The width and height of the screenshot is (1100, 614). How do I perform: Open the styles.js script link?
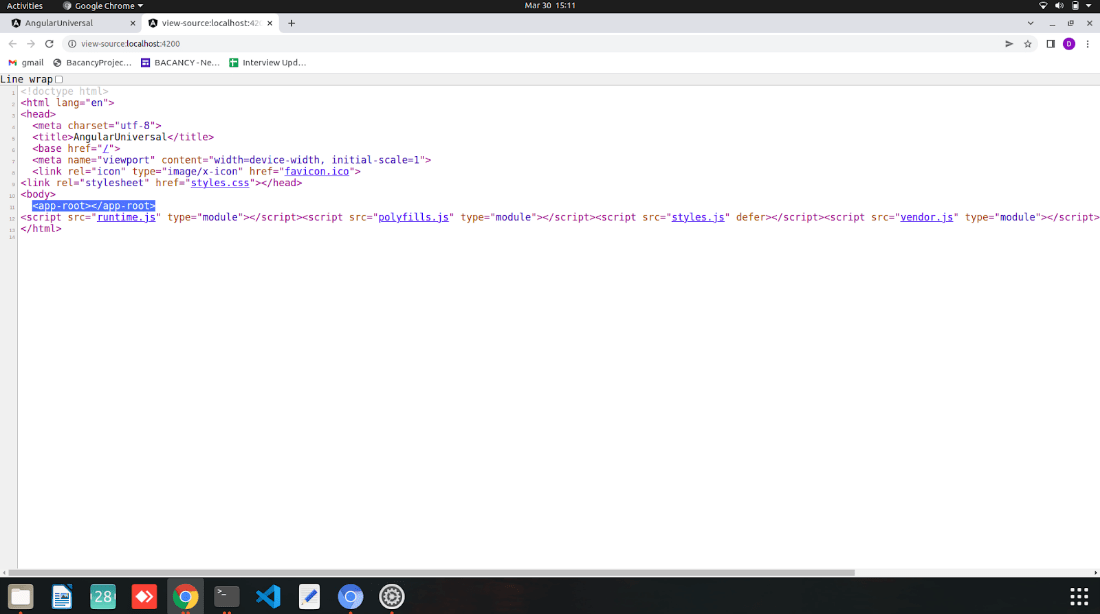click(698, 217)
